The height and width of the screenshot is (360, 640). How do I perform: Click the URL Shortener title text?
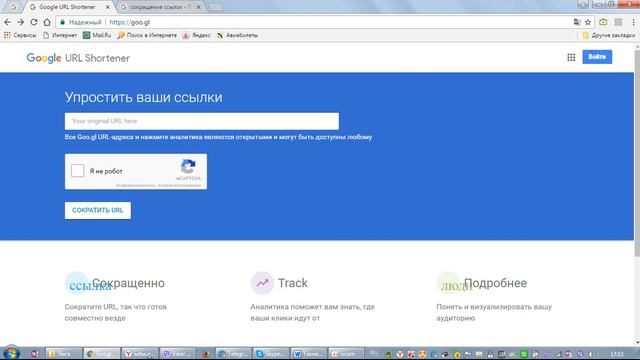[x=98, y=58]
